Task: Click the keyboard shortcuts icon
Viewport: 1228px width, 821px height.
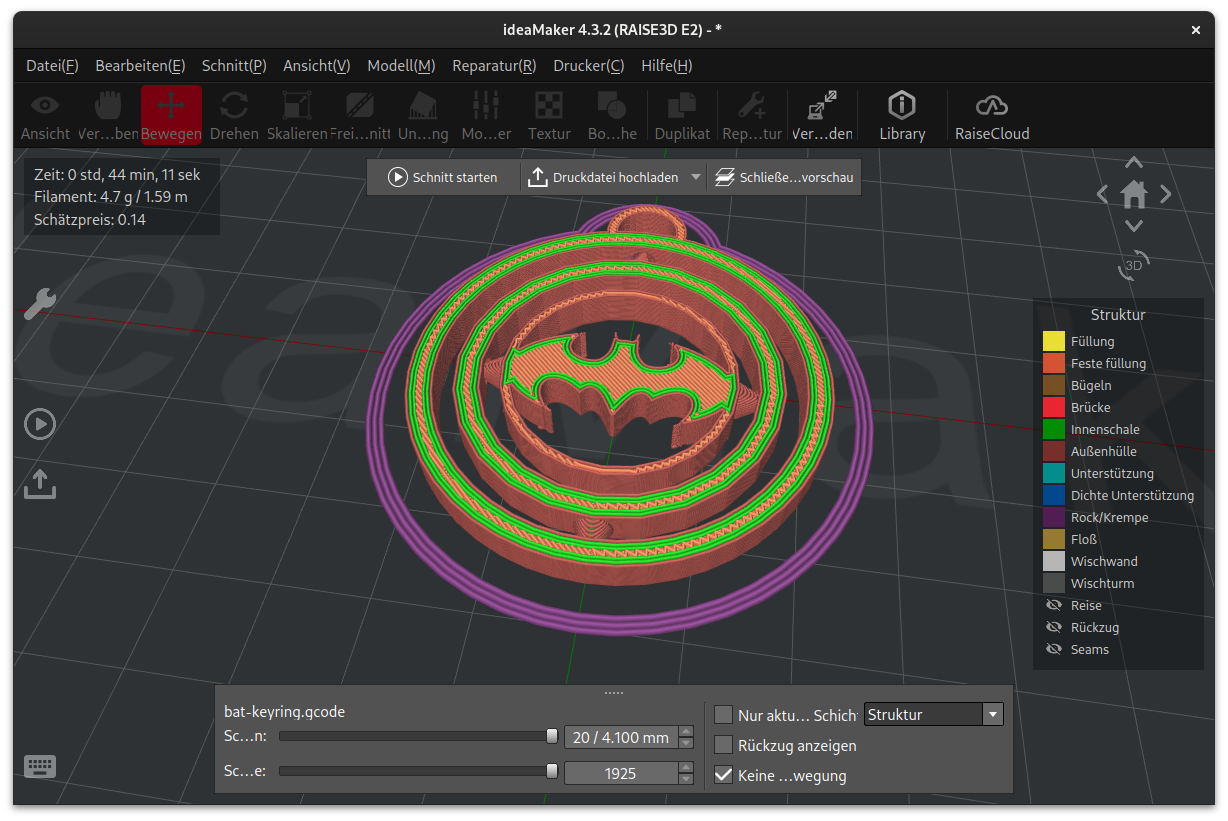Action: (40, 767)
